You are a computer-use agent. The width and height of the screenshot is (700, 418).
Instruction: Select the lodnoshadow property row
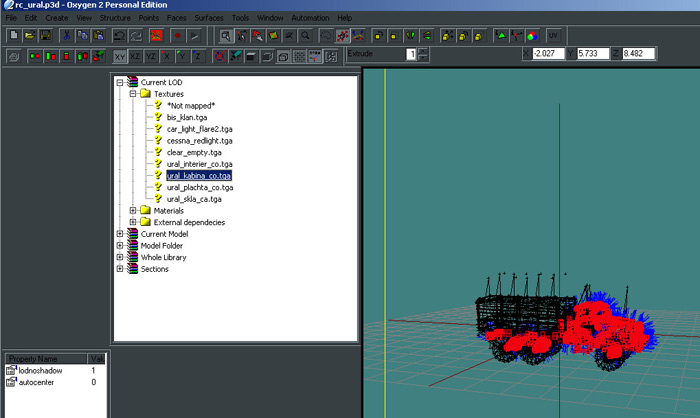40,370
